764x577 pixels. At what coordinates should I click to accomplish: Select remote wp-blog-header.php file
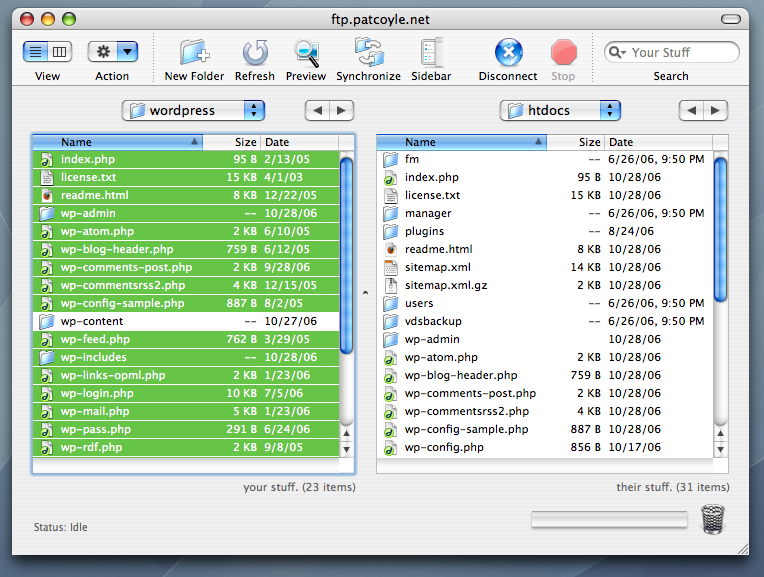[545, 376]
